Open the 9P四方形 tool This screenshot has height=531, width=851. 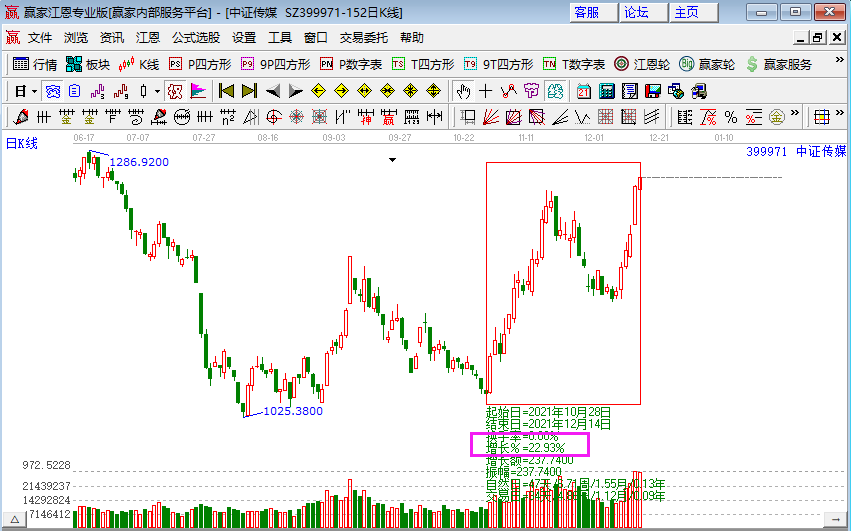276,65
